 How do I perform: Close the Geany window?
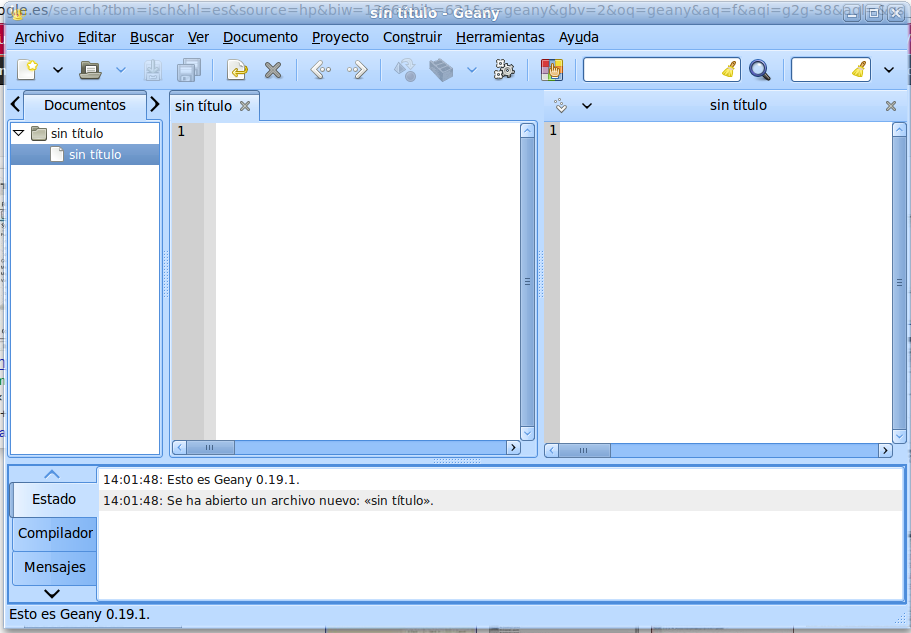pyautogui.click(x=896, y=14)
